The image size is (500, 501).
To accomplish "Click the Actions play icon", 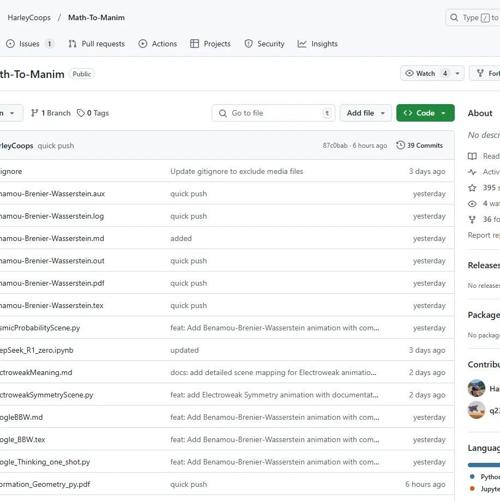I will (143, 44).
